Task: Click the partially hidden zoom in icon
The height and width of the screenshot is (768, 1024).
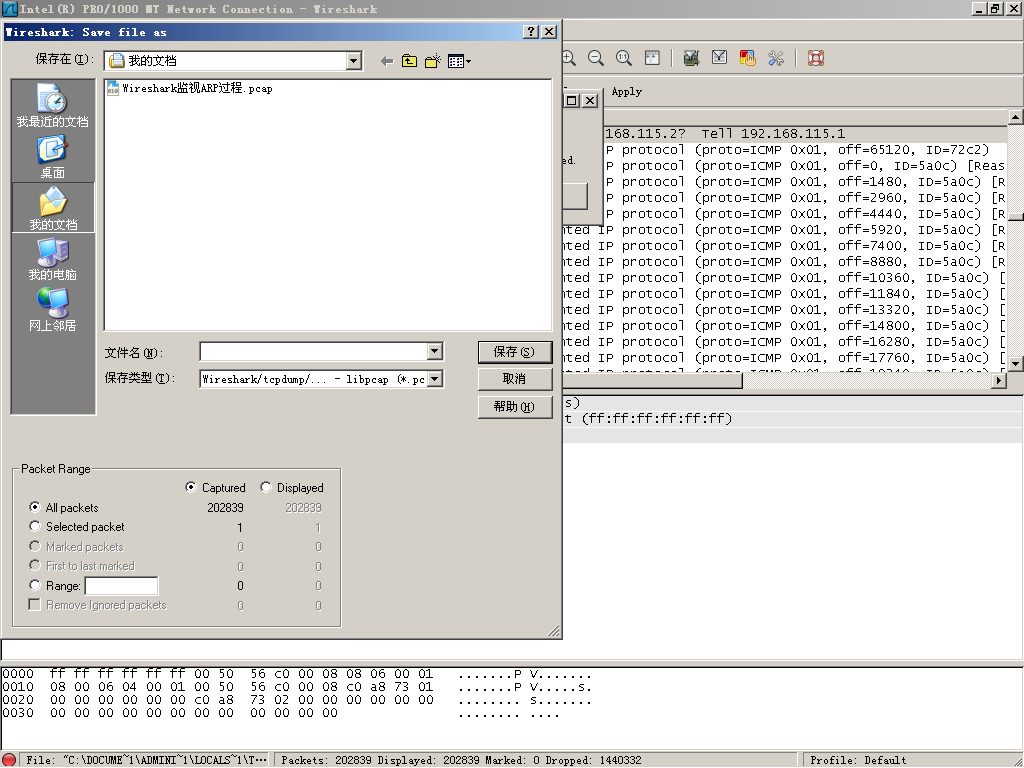Action: 569,58
